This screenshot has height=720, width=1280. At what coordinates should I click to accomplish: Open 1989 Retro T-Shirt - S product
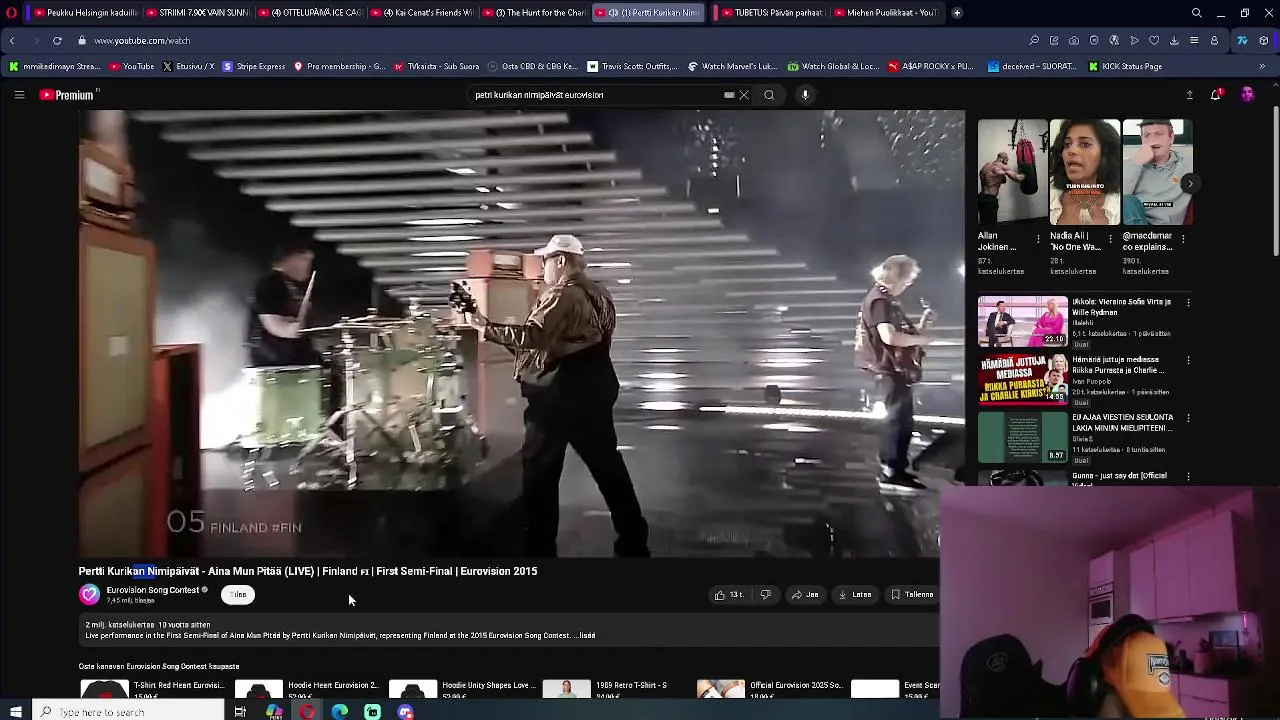point(605,688)
